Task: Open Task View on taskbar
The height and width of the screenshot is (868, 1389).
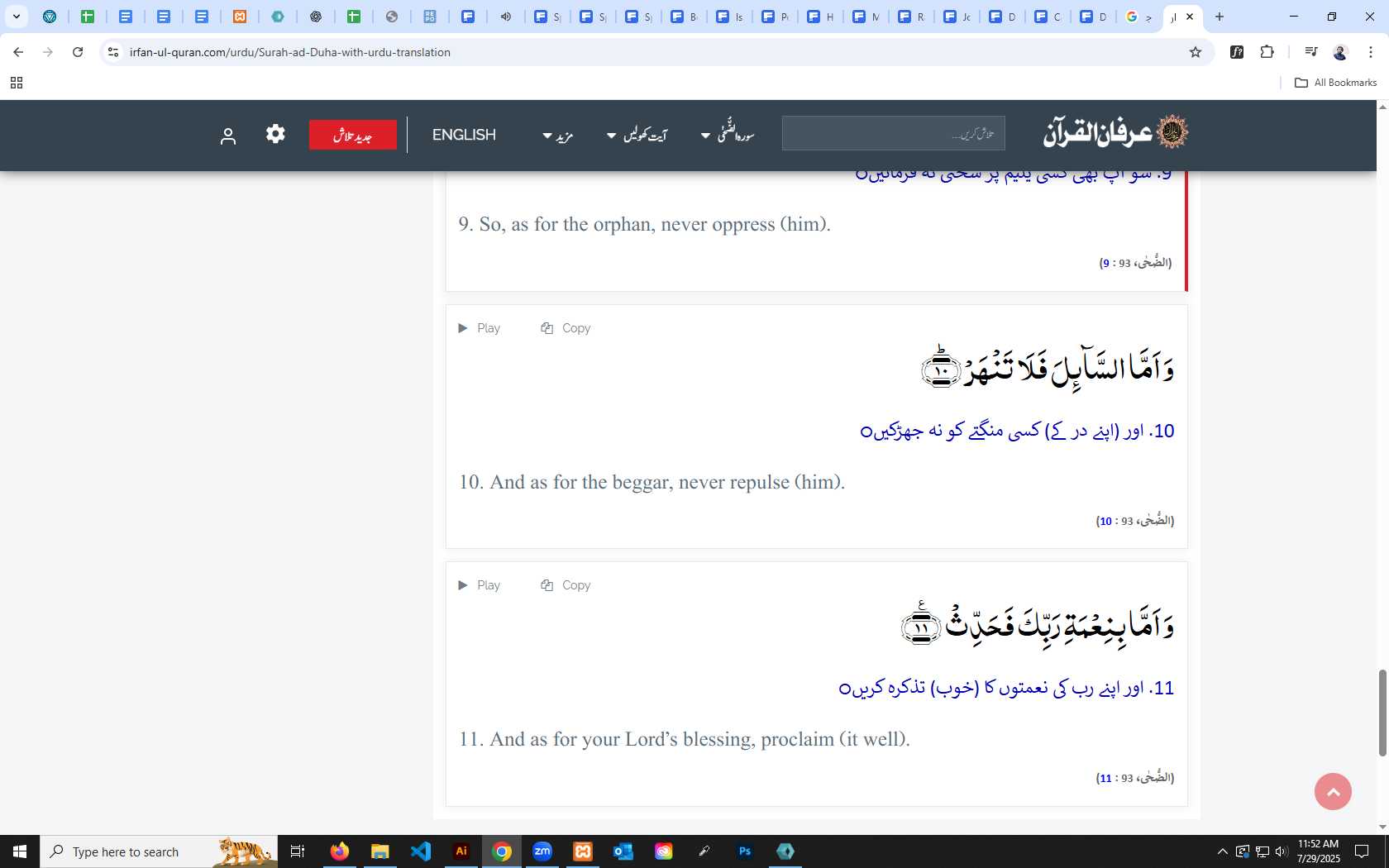Action: click(298, 851)
